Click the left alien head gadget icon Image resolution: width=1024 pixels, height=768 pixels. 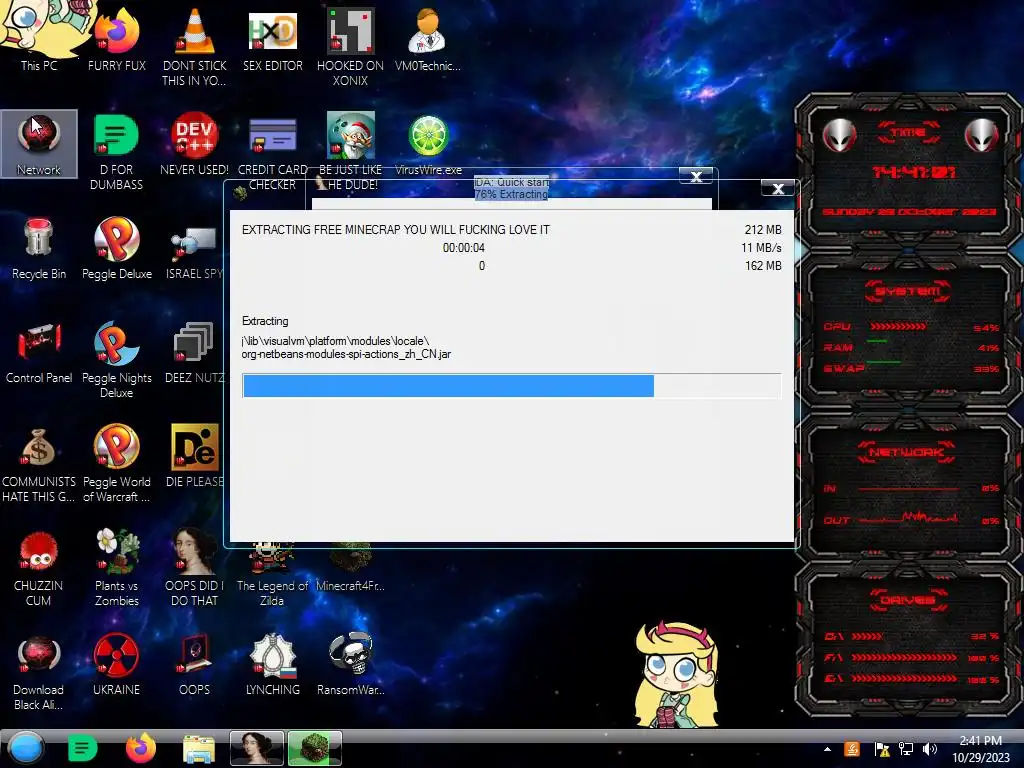click(839, 135)
